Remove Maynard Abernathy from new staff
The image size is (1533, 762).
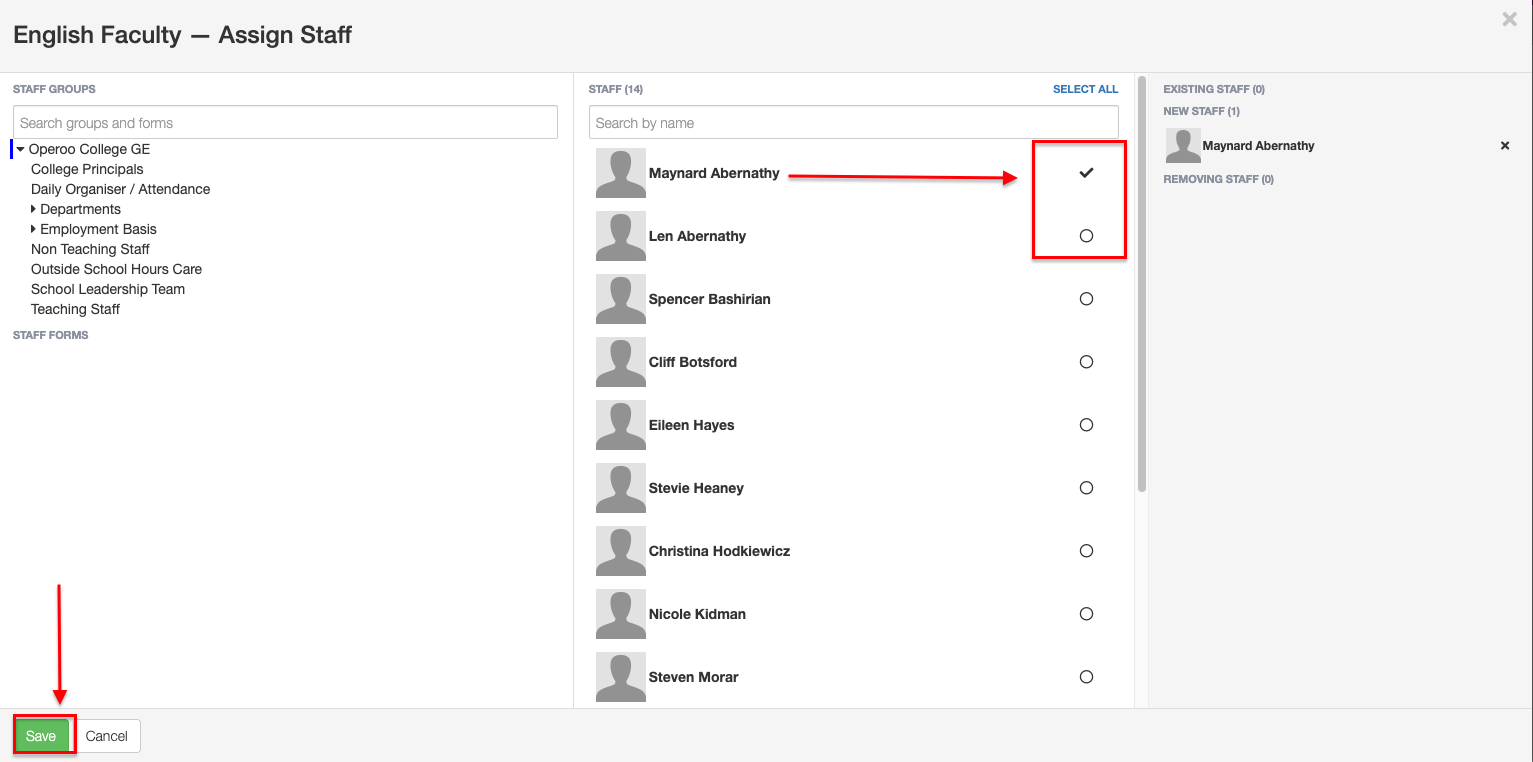click(x=1504, y=146)
